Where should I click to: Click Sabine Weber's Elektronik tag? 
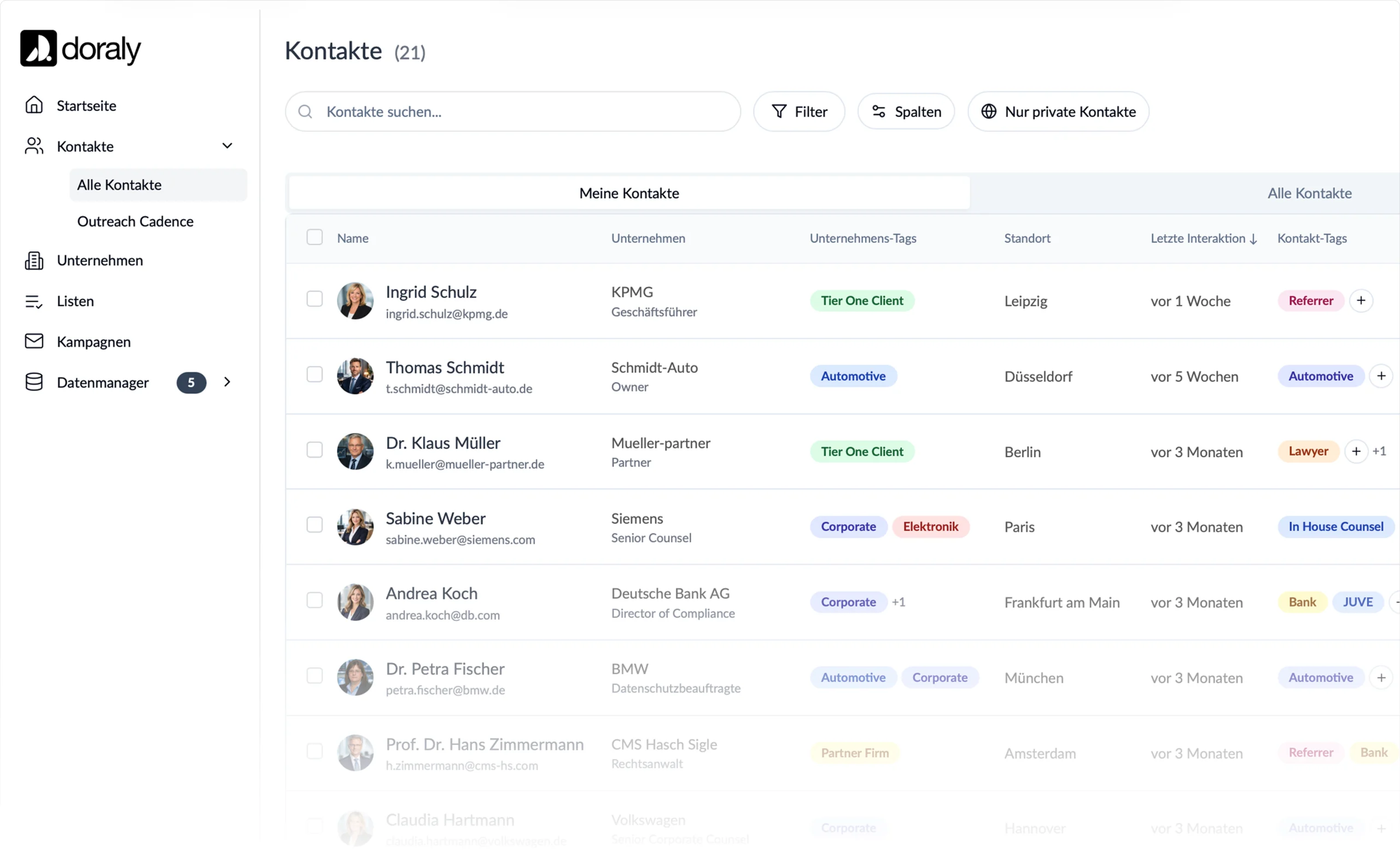[x=931, y=527]
